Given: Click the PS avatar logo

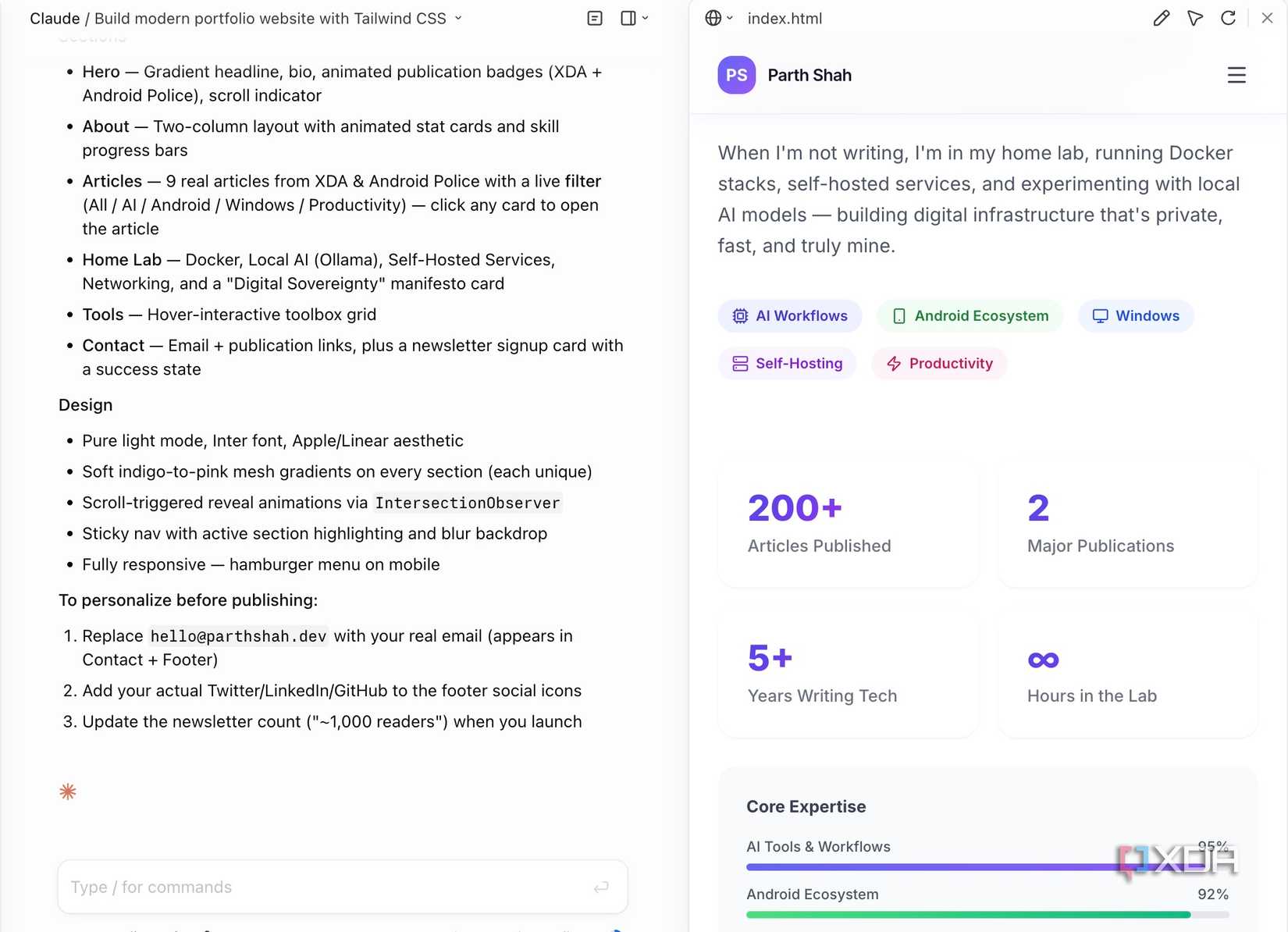Looking at the screenshot, I should (x=737, y=75).
